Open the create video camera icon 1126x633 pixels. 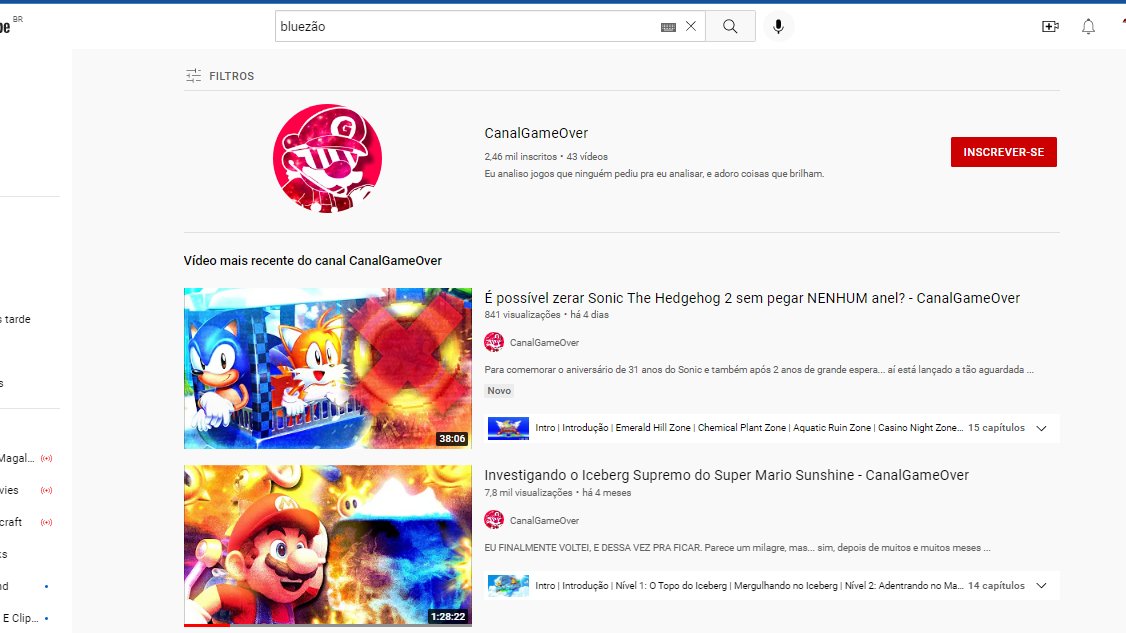click(1050, 27)
